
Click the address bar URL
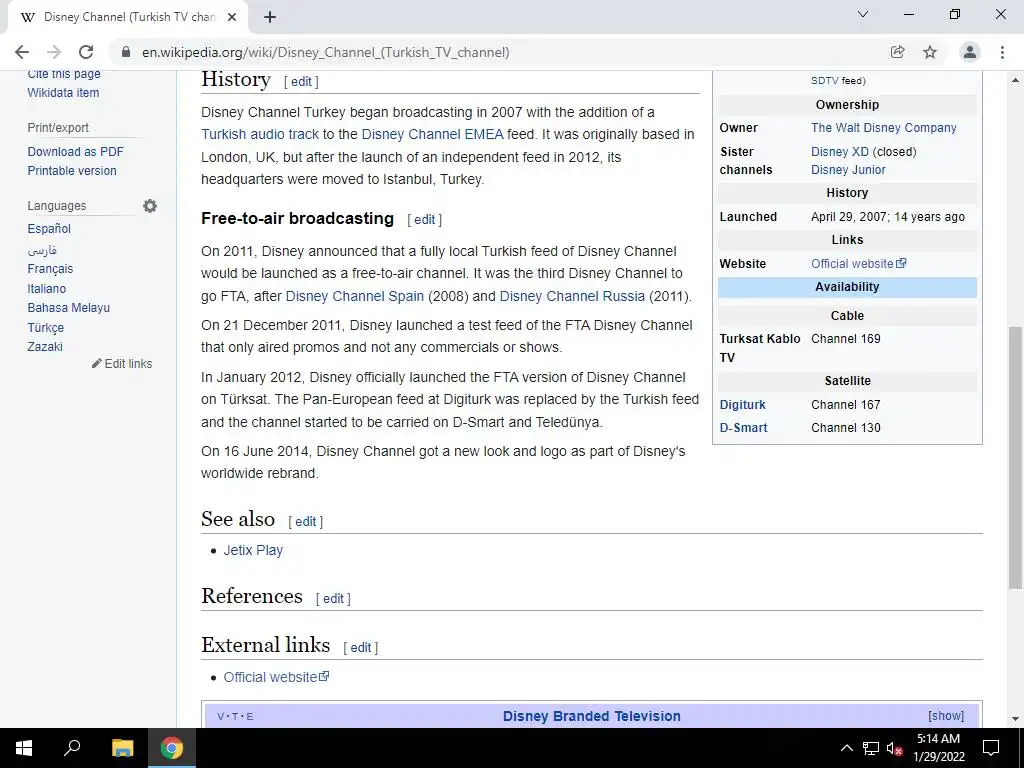click(325, 52)
